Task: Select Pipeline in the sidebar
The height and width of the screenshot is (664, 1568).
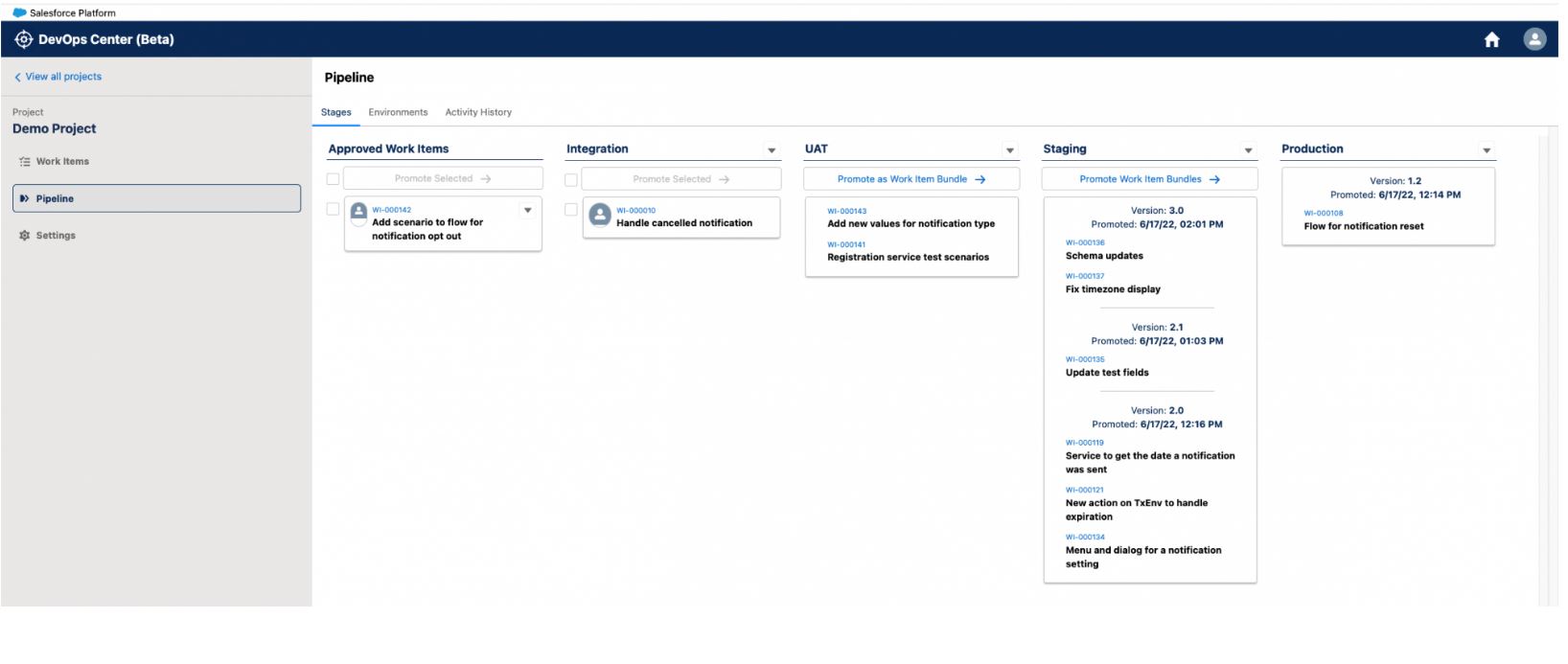Action: coord(156,198)
